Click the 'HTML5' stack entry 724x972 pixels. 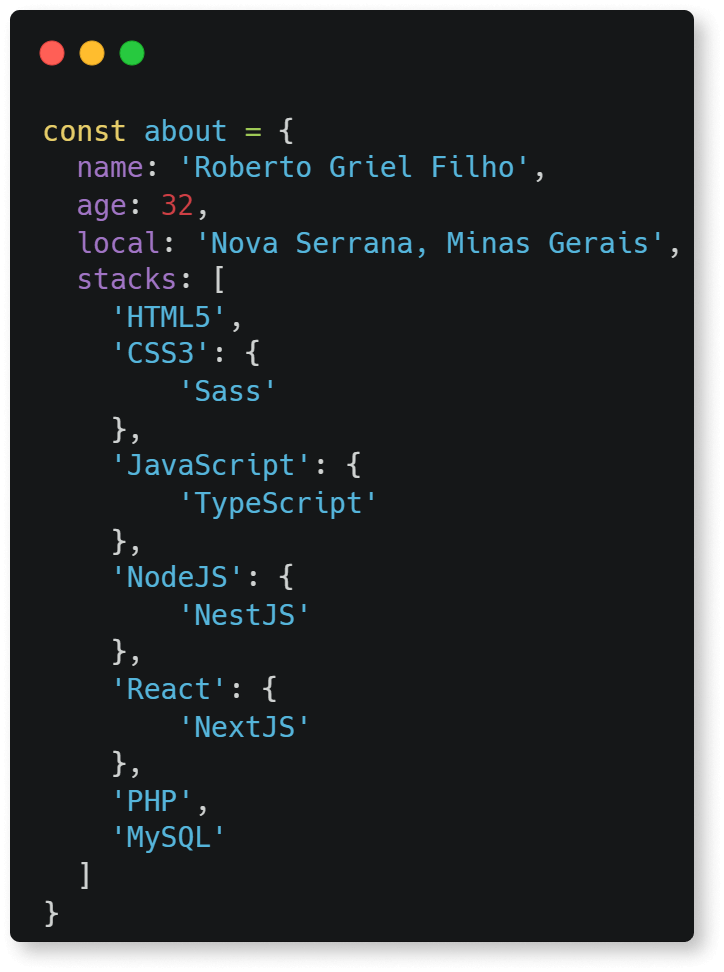[169, 317]
